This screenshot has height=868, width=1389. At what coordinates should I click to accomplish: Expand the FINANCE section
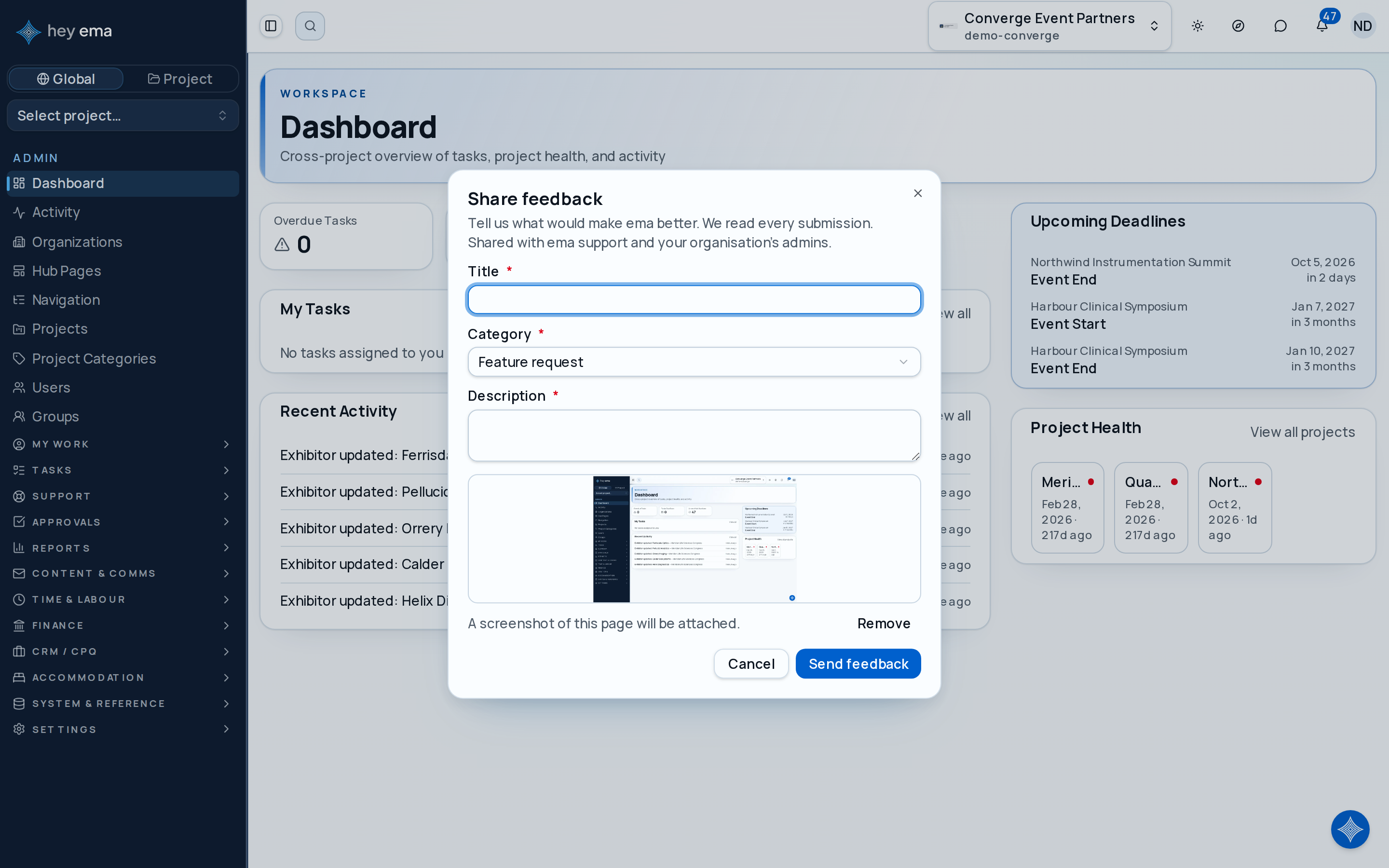coord(122,625)
